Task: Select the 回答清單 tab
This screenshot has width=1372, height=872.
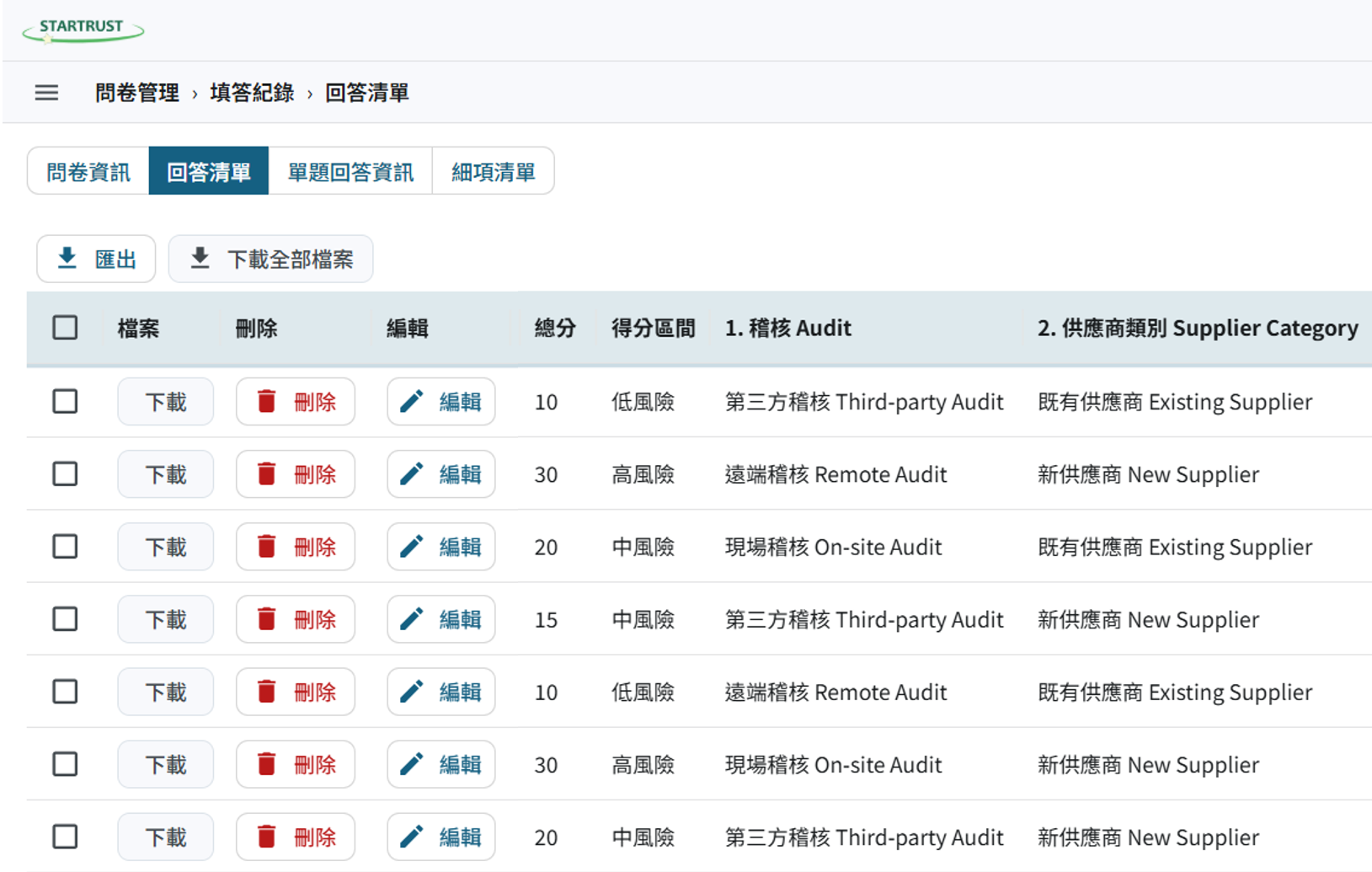Action: point(209,172)
